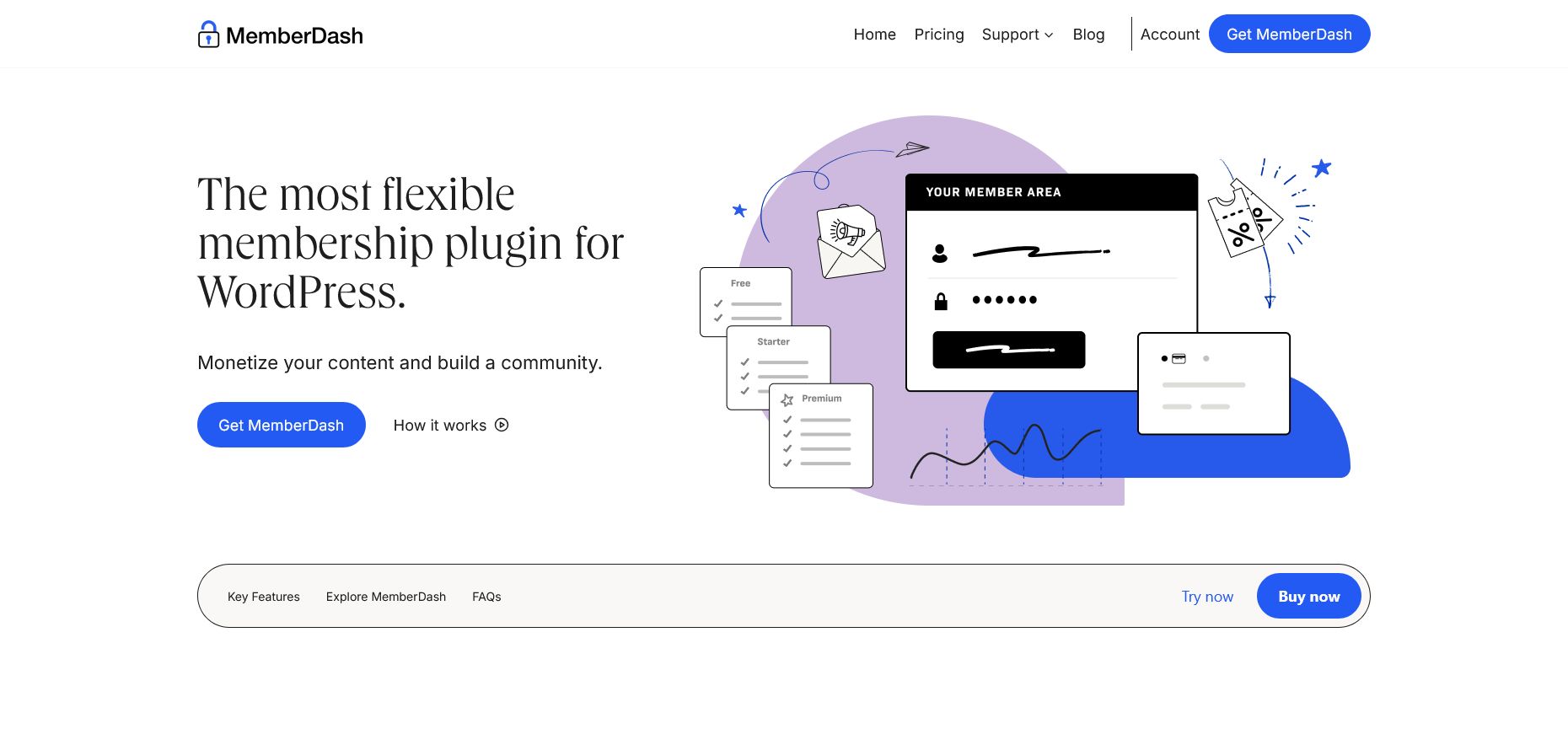1568x734 pixels.
Task: Jump to the Key Features section
Action: click(x=264, y=597)
